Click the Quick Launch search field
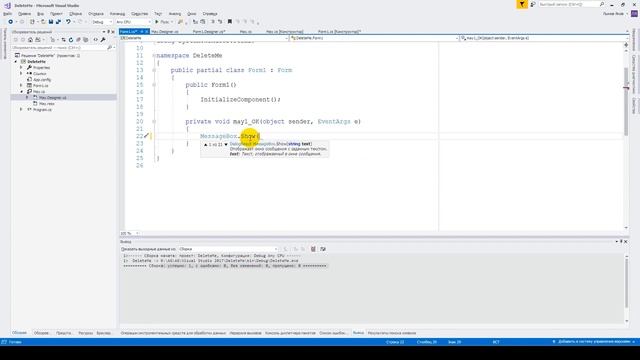 [571, 4]
